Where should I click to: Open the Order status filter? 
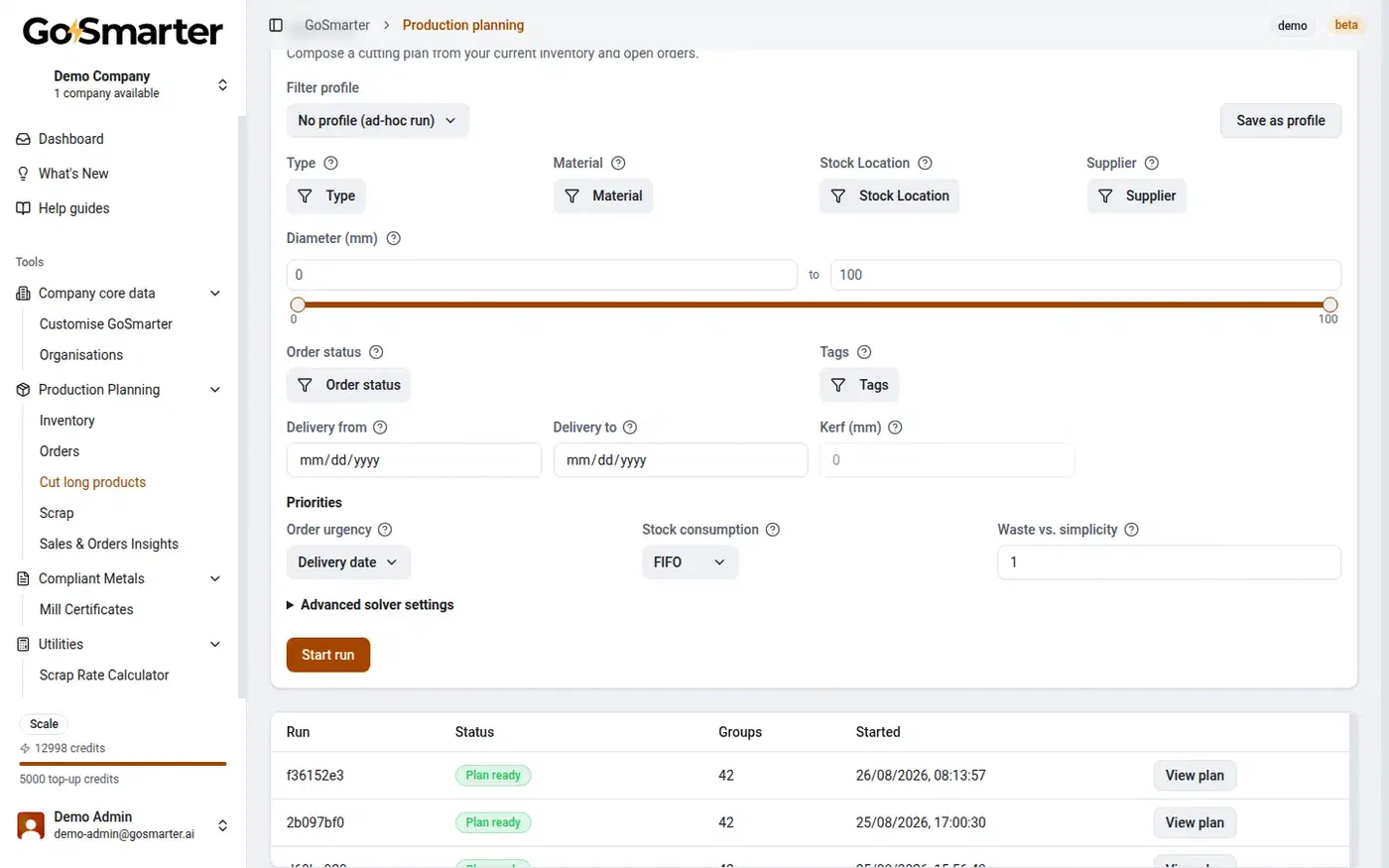pos(348,385)
